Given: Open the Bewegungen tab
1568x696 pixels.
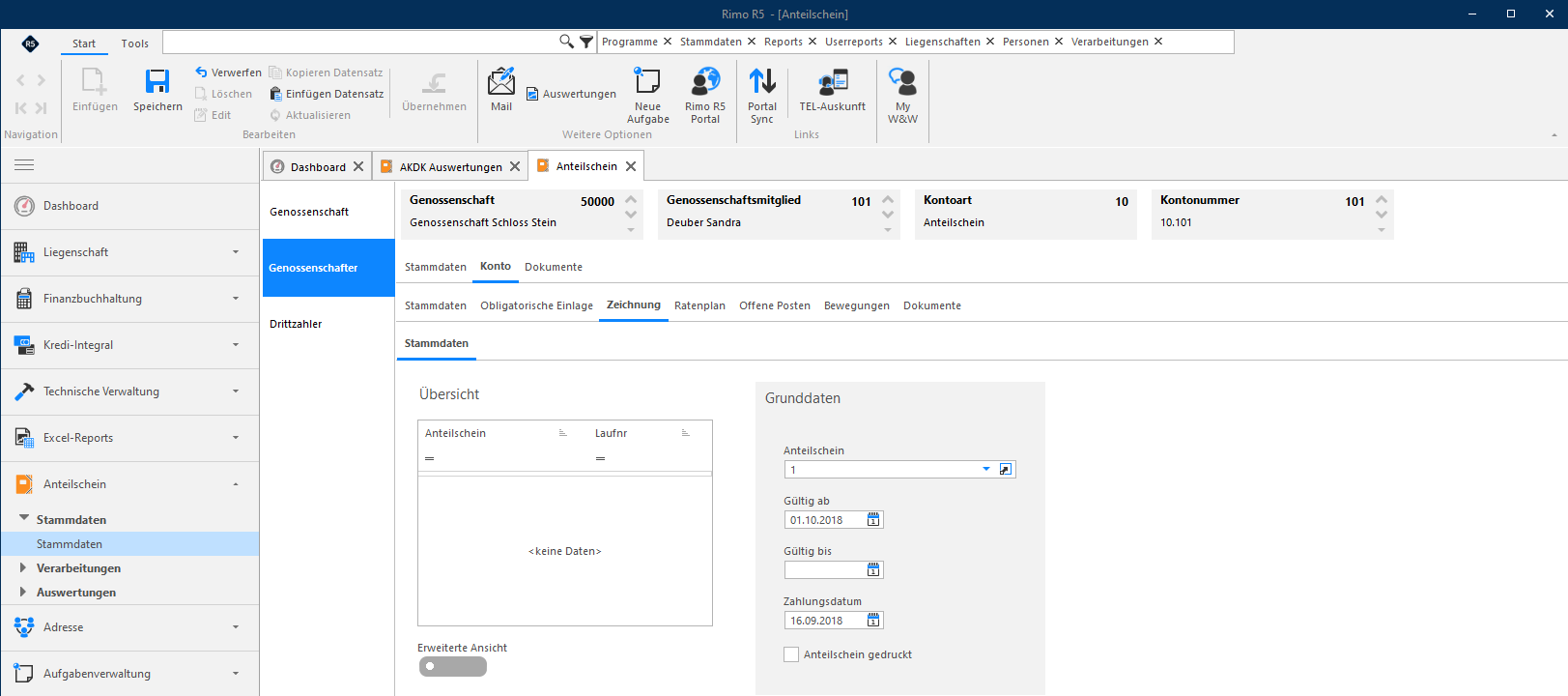Looking at the screenshot, I should pos(857,305).
